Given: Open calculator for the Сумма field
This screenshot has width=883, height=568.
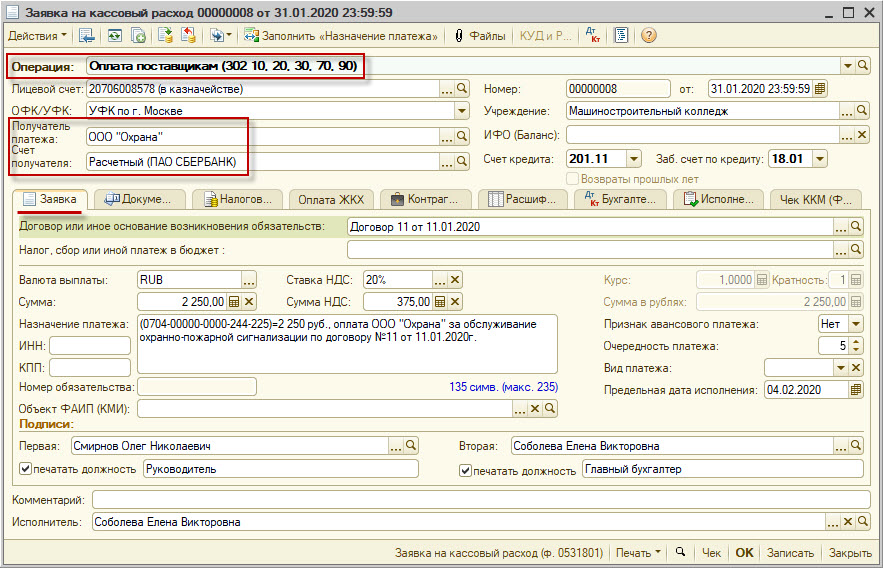Looking at the screenshot, I should [x=234, y=301].
